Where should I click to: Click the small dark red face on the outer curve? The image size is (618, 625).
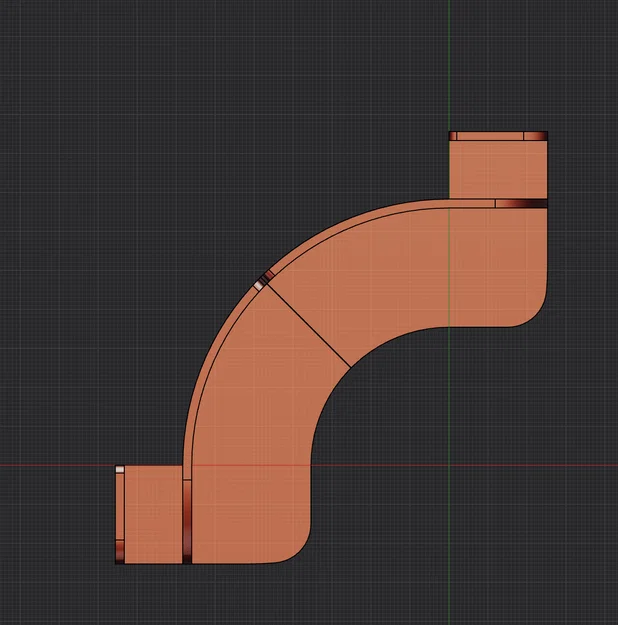click(x=270, y=275)
